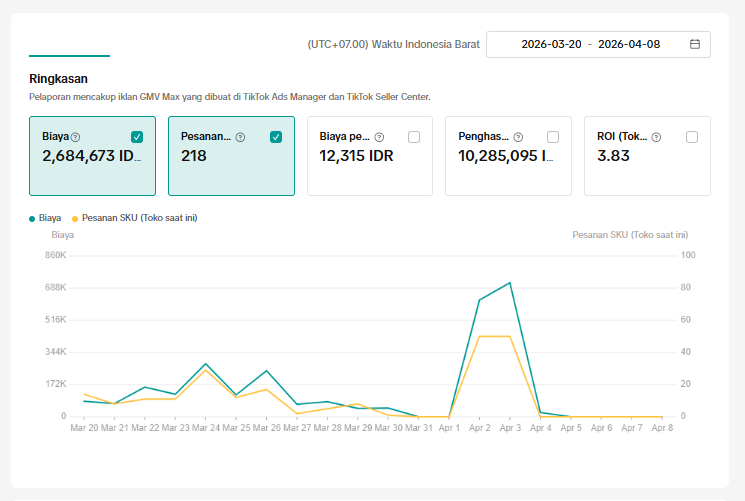Click the help icon on Pesanan card
Viewport: 745px width, 501px height.
(x=240, y=137)
